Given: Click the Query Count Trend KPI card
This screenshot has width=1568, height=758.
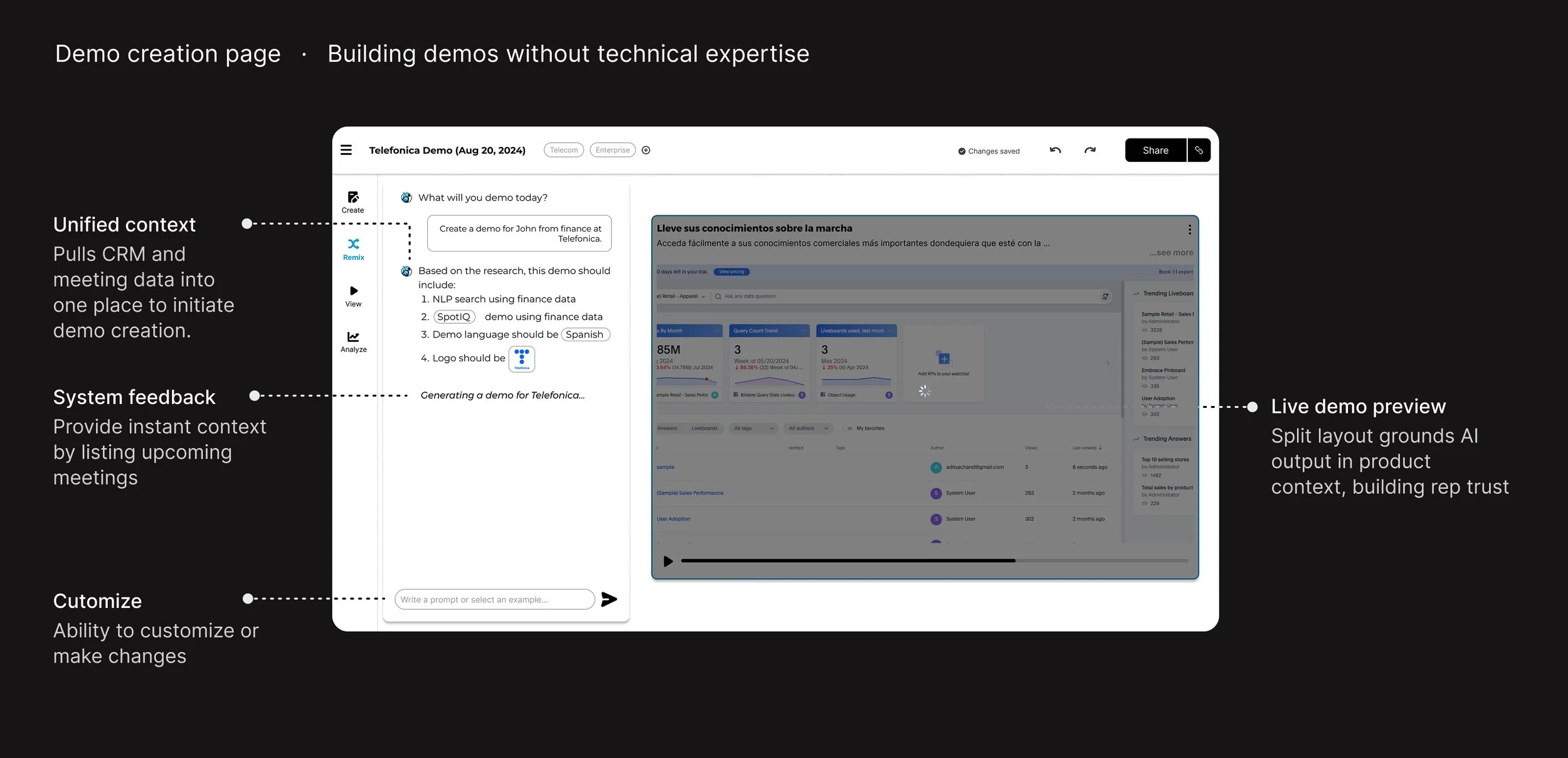Looking at the screenshot, I should pos(770,363).
